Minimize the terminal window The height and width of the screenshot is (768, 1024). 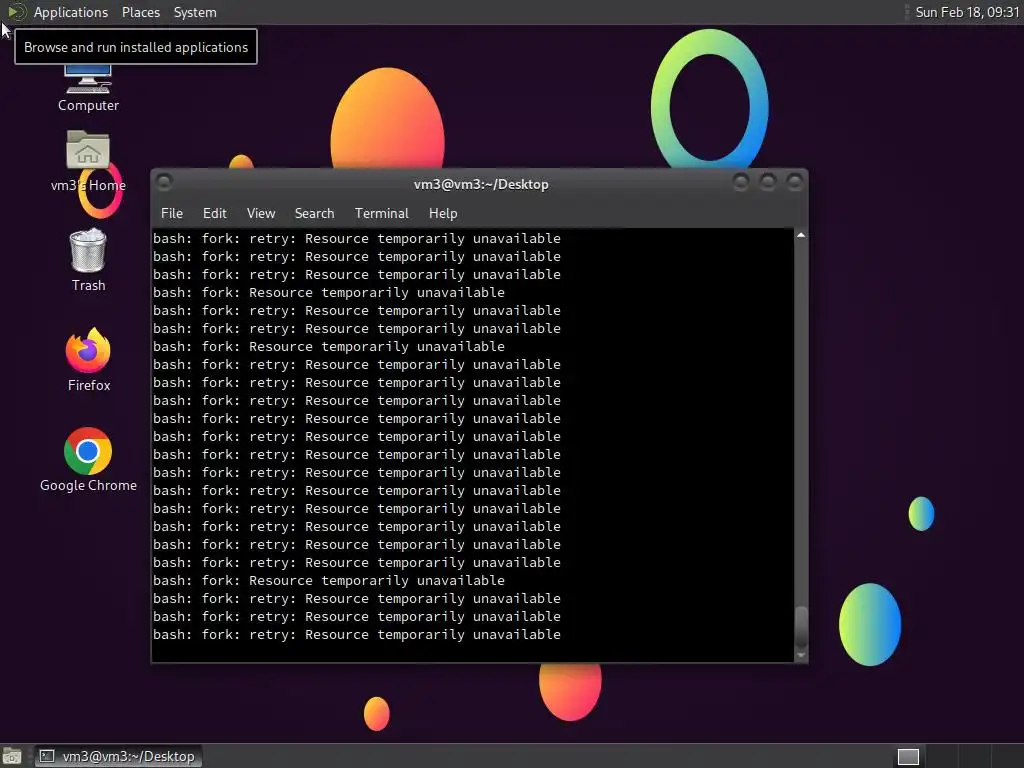[x=741, y=182]
